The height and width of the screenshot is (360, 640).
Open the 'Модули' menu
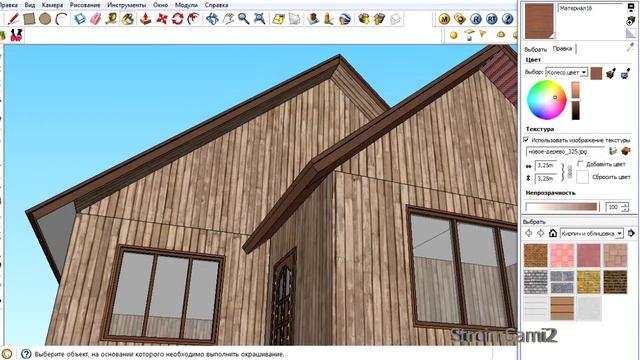click(186, 5)
